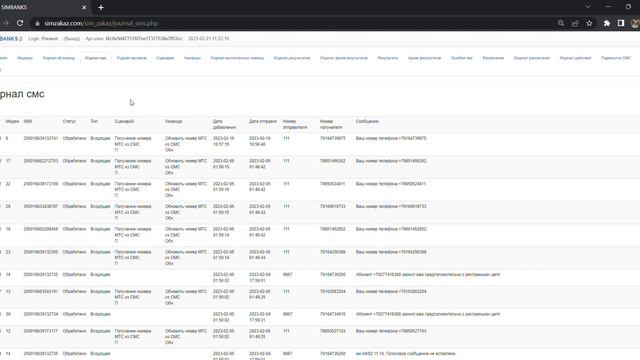Open the Журнал выполненных команд tab
640x360 pixels.
click(x=237, y=58)
